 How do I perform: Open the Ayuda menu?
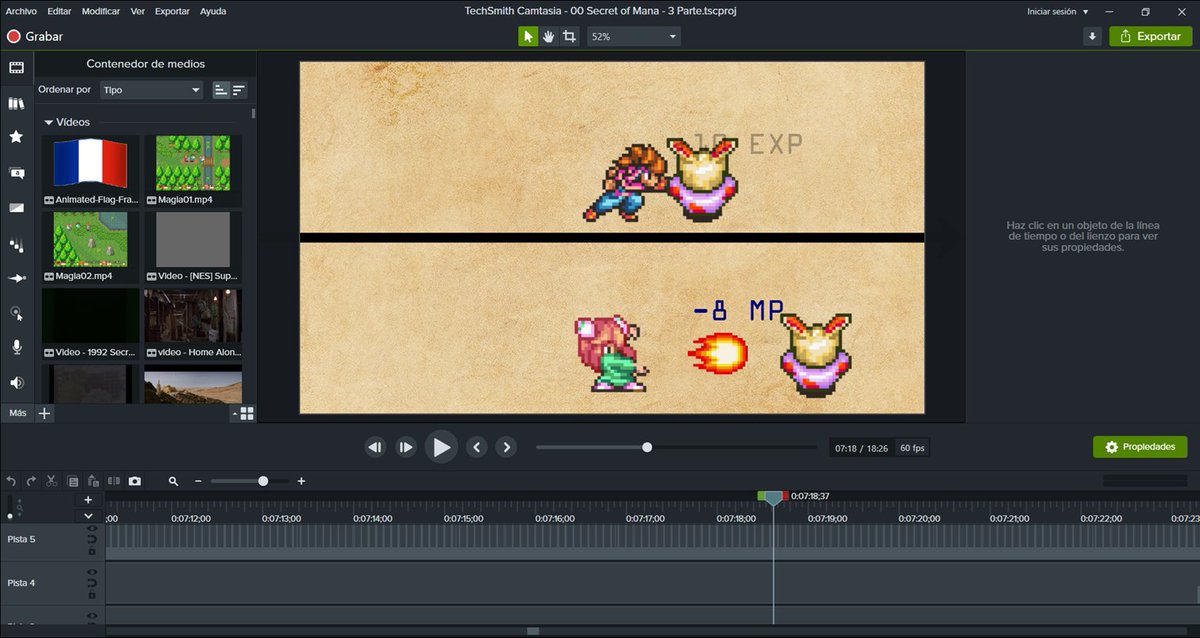(213, 12)
